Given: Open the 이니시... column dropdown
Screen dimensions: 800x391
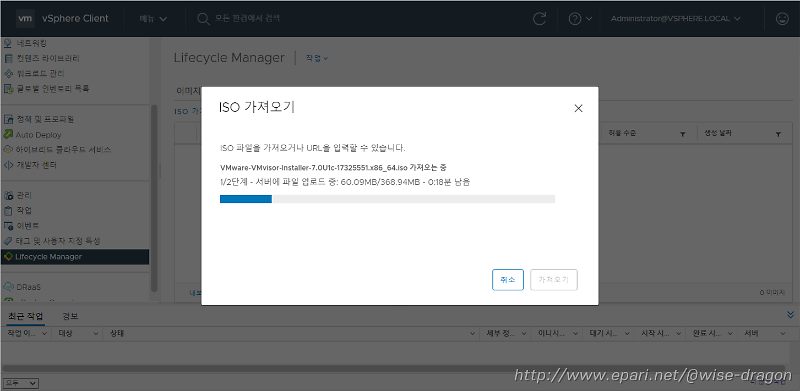Looking at the screenshot, I should pos(576,333).
